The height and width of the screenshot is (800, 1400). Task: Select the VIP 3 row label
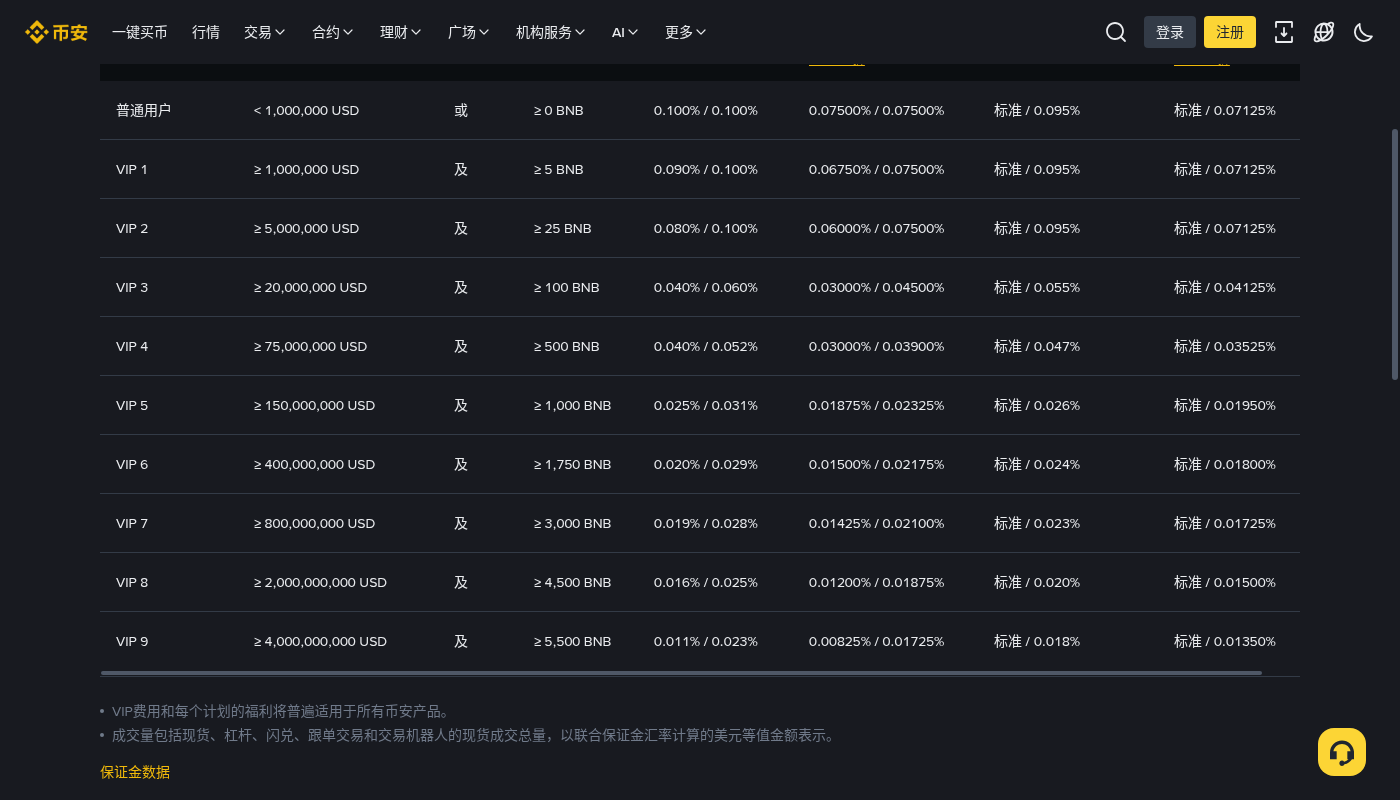(132, 287)
